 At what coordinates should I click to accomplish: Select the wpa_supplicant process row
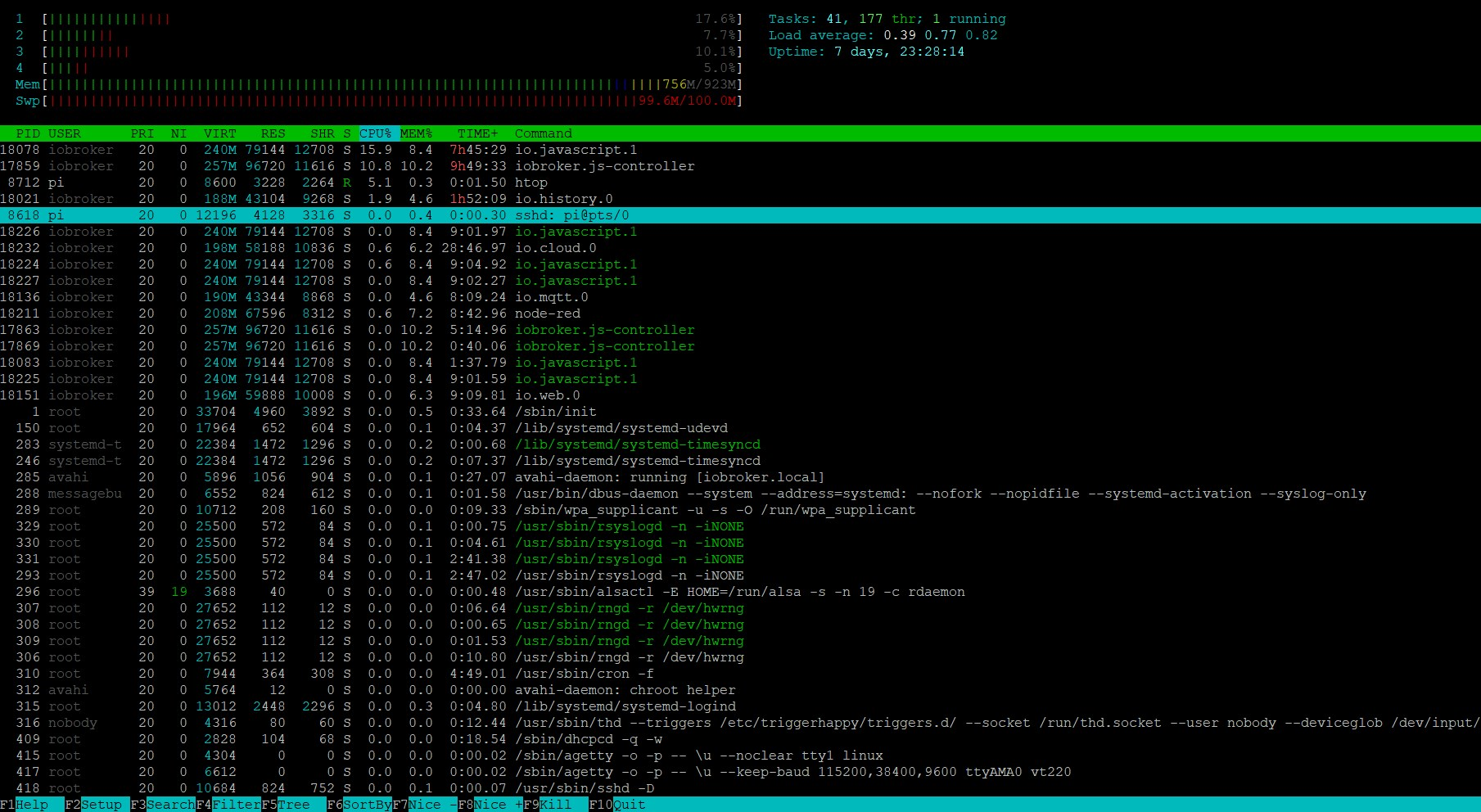tap(740, 510)
